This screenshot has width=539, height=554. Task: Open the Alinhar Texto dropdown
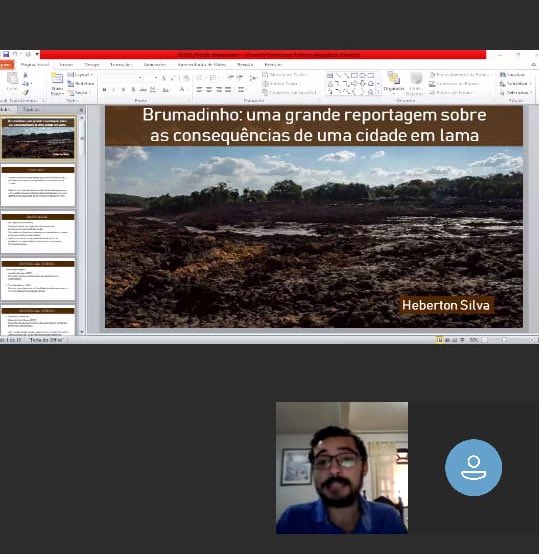click(280, 84)
